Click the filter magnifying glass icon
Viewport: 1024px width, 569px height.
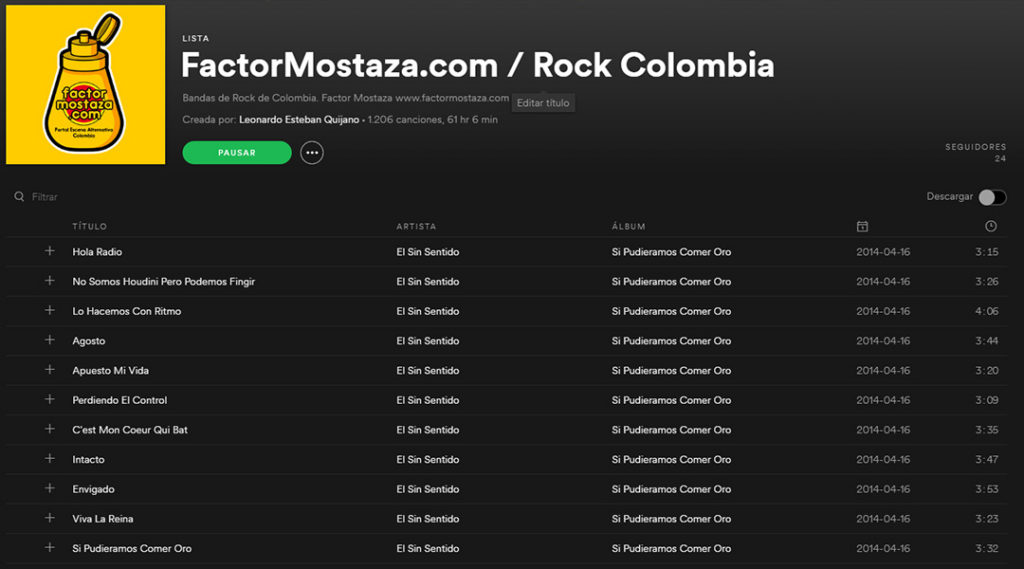point(20,197)
